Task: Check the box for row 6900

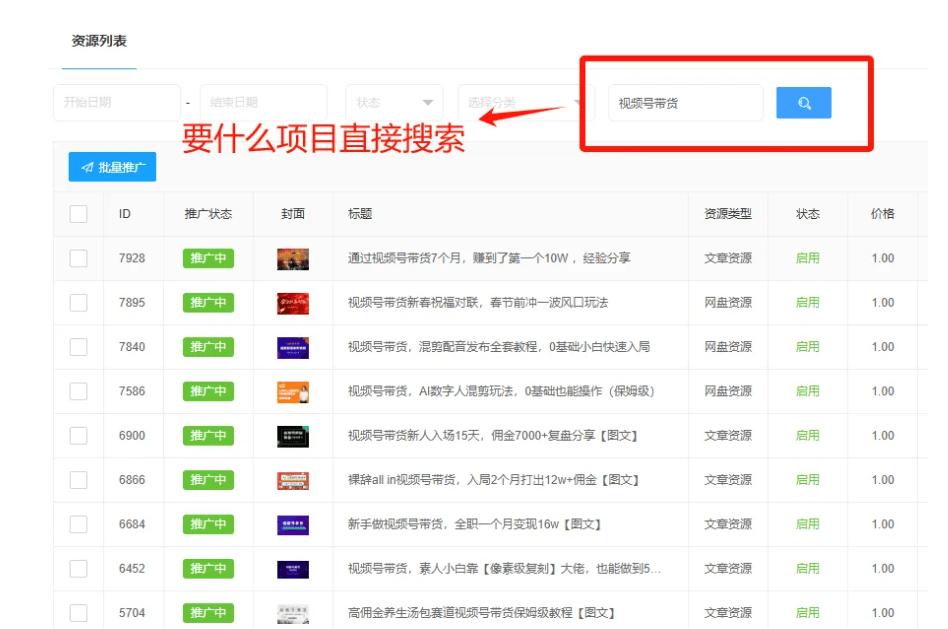Action: (79, 435)
